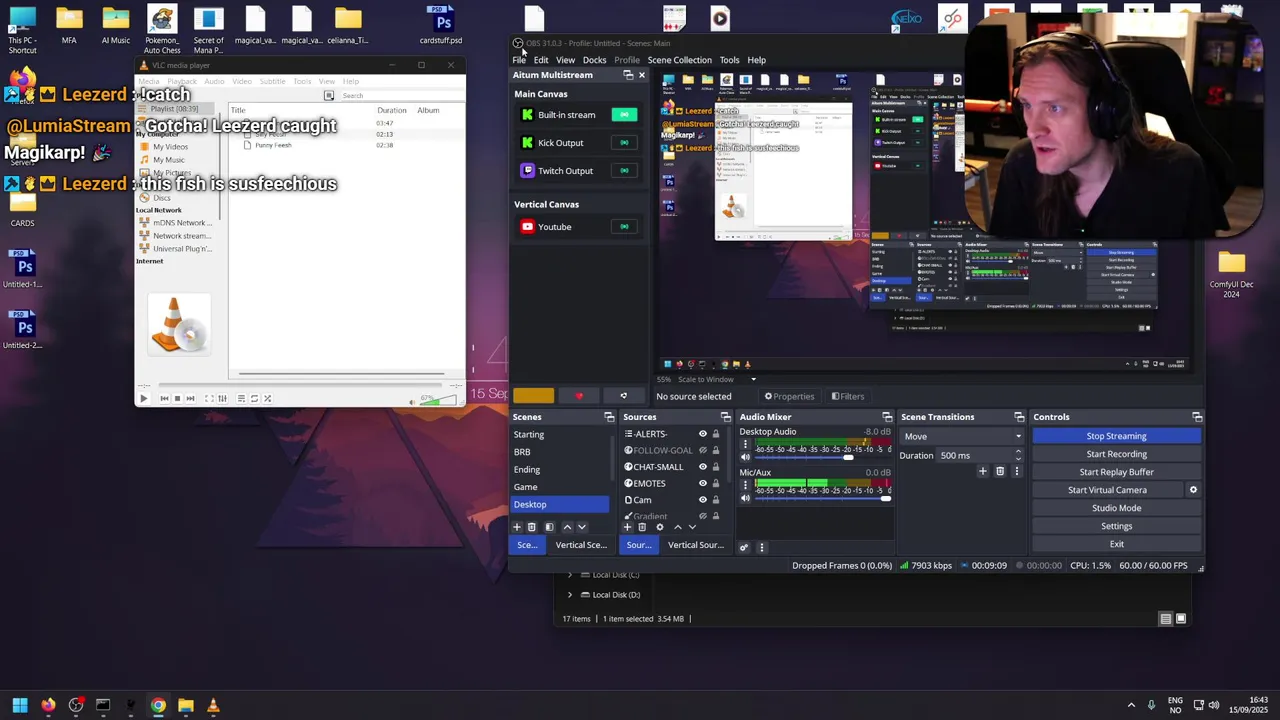Open scene filters icon in Scenes dock
Viewport: 1280px width, 720px height.
(x=549, y=527)
